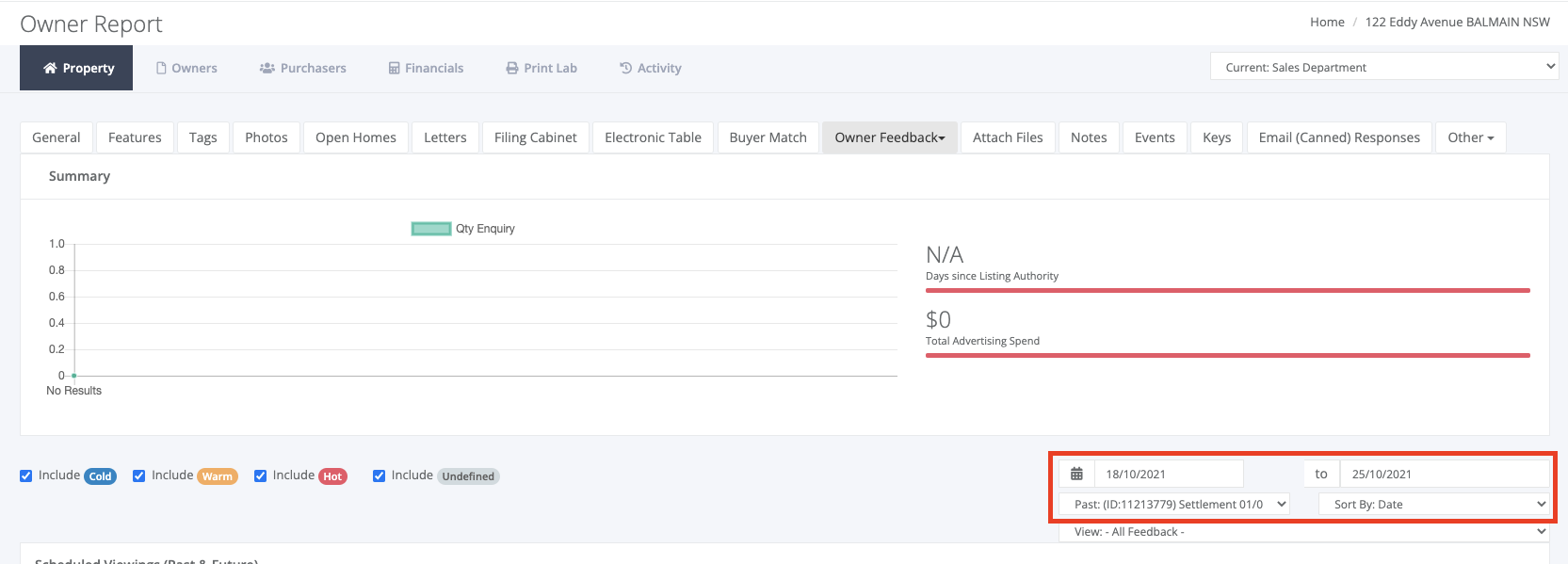This screenshot has height=564, width=1568.
Task: Select the Photos sub-tab
Action: click(267, 137)
